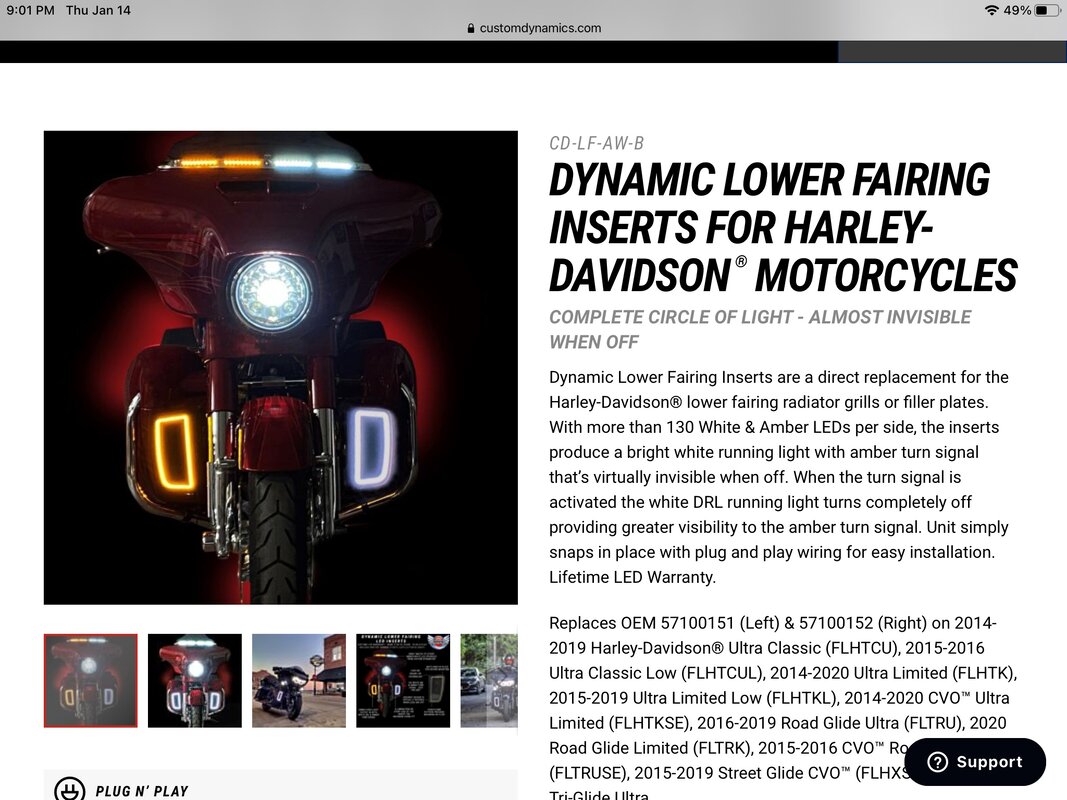Select fifth thumbnail of rider on road
The width and height of the screenshot is (1067, 800).
(x=489, y=680)
